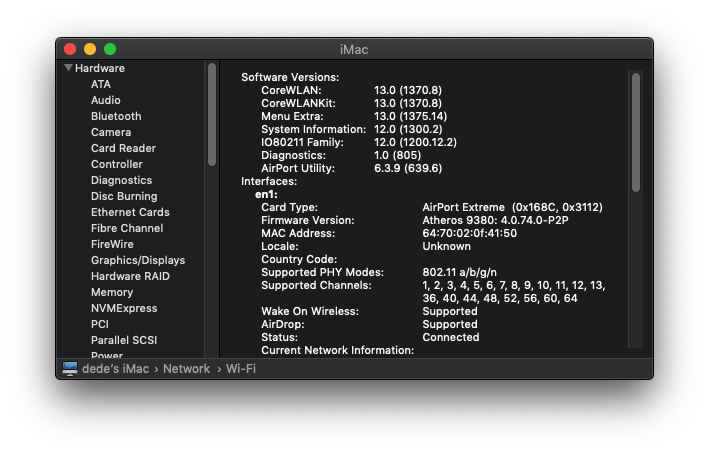
Task: Click the Interfaces heading
Action: pos(269,182)
